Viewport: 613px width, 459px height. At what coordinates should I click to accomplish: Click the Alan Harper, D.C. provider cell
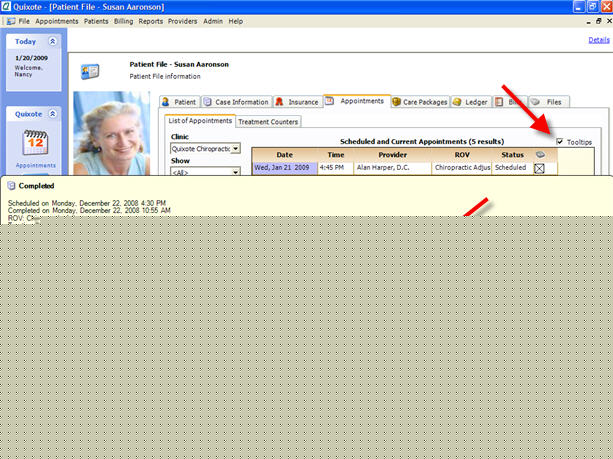pos(393,168)
